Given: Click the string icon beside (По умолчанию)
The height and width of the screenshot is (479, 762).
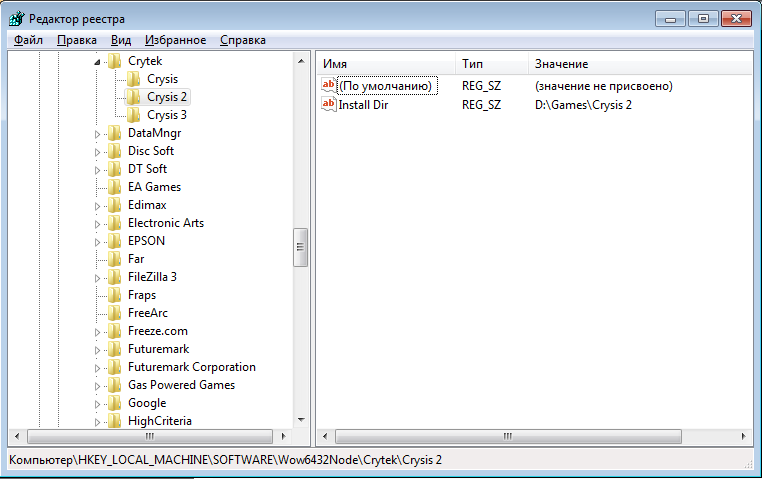Looking at the screenshot, I should (x=329, y=85).
